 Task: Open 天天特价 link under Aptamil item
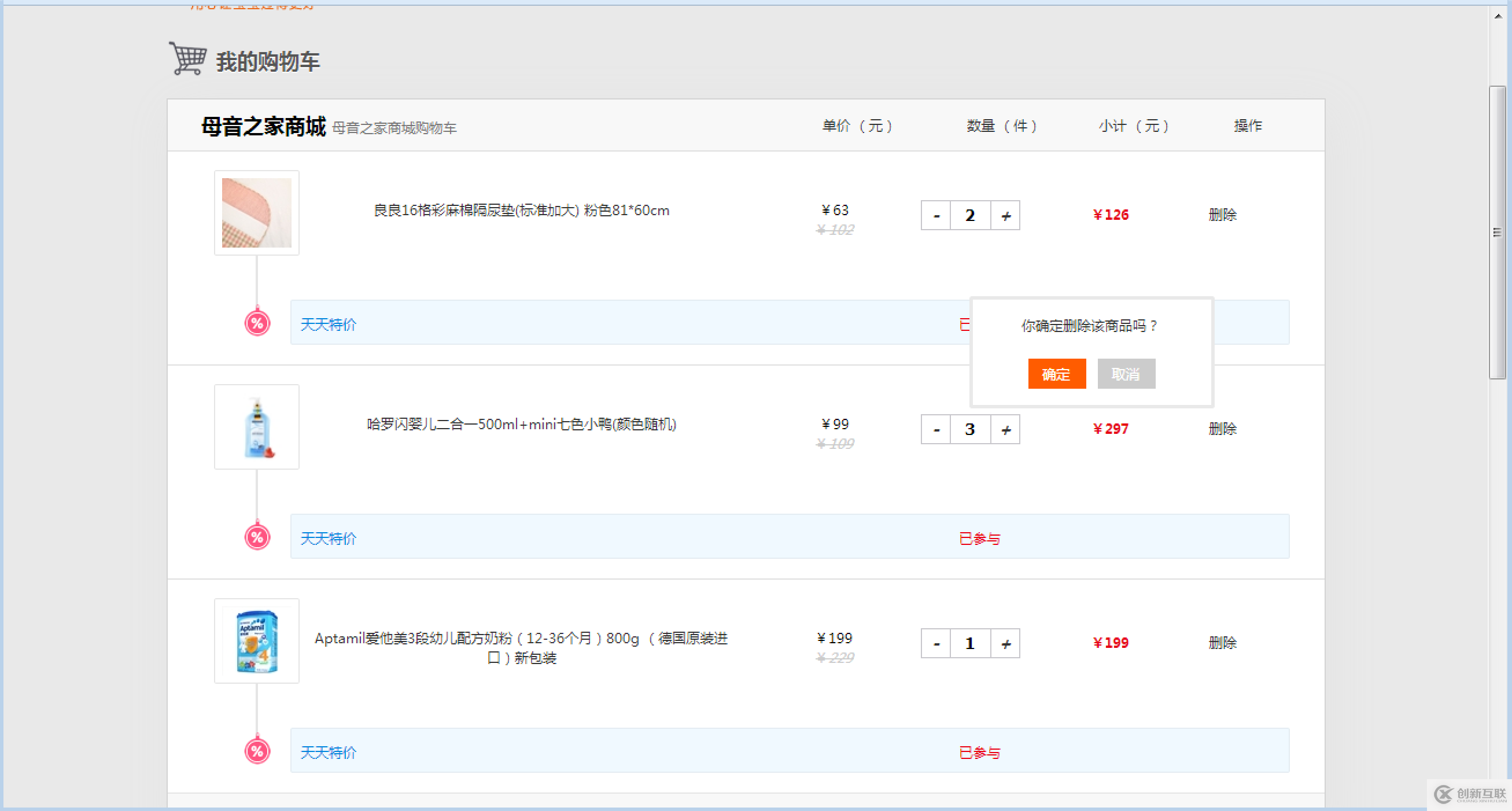click(327, 752)
